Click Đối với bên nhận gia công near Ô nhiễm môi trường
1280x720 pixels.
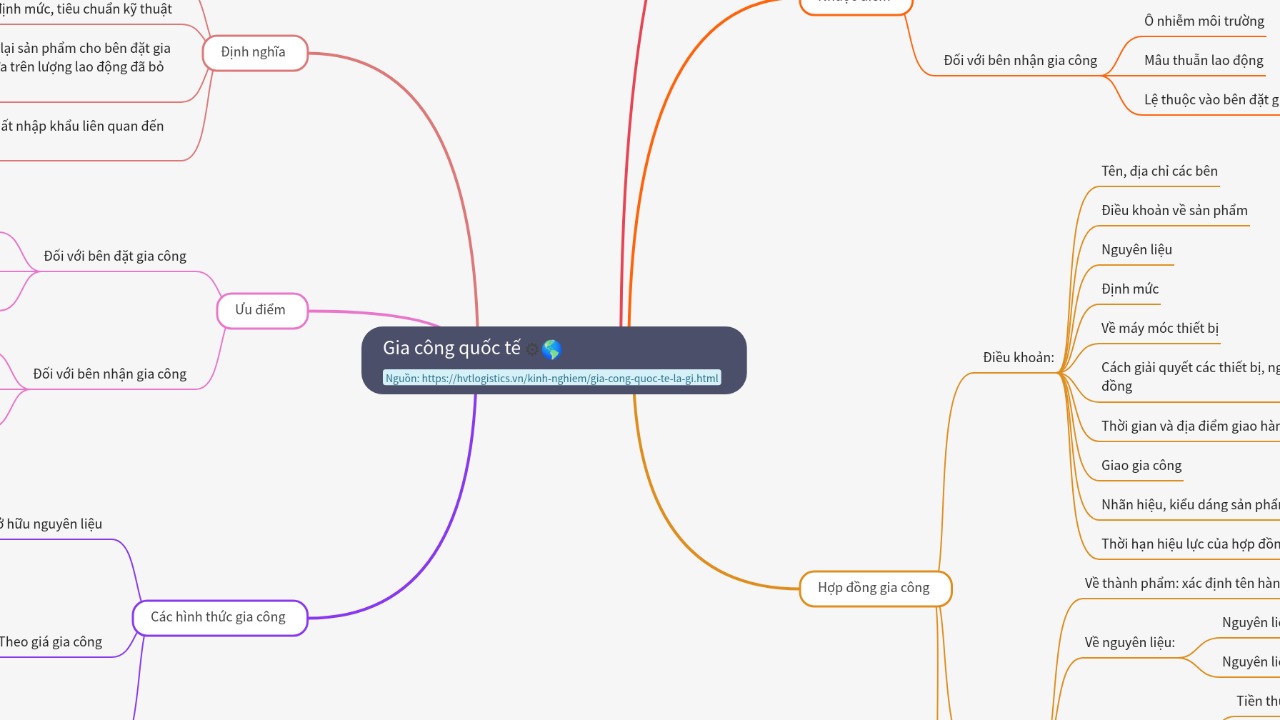click(1021, 61)
